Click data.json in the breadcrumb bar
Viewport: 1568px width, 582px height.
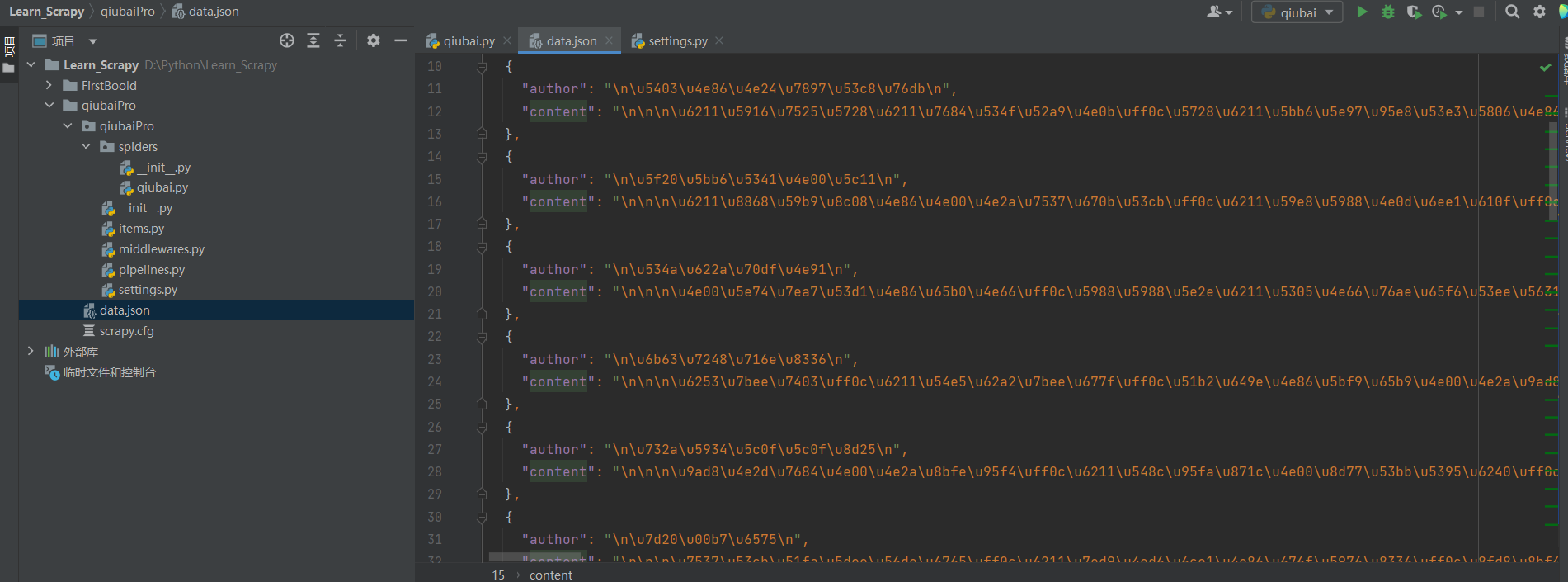[205, 12]
